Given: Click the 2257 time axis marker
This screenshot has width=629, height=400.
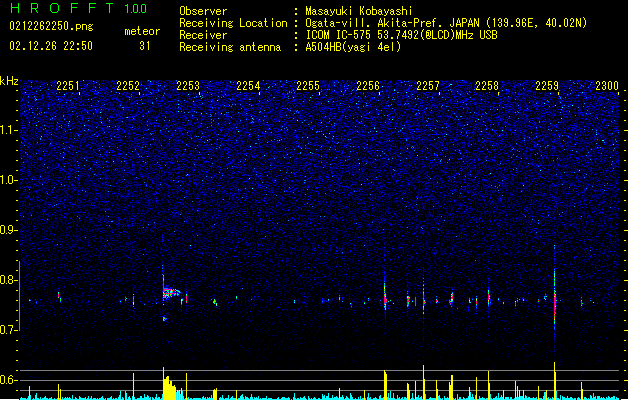Looking at the screenshot, I should point(428,86).
